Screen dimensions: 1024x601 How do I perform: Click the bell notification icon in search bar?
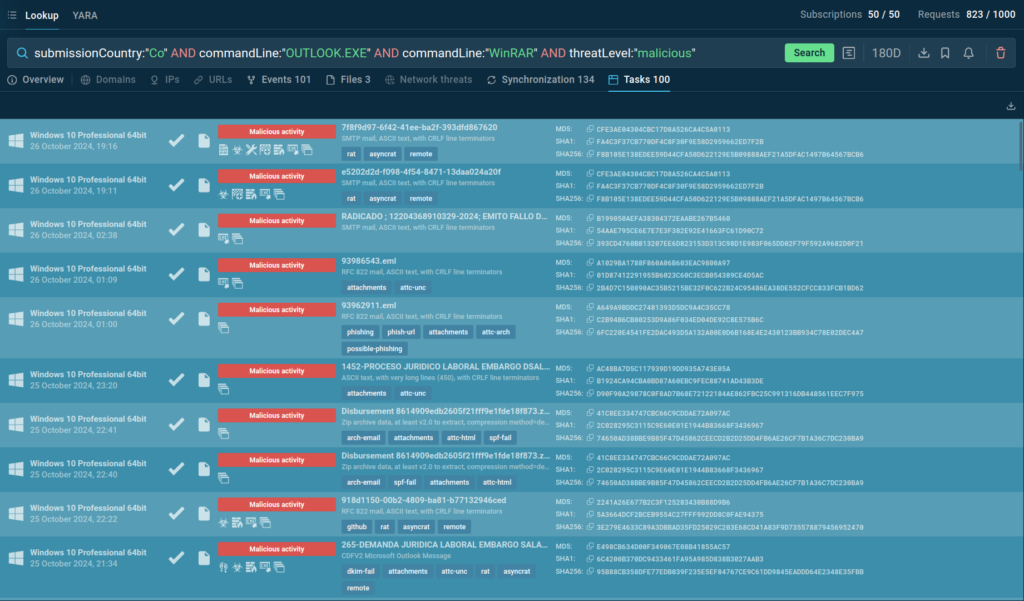pyautogui.click(x=968, y=53)
